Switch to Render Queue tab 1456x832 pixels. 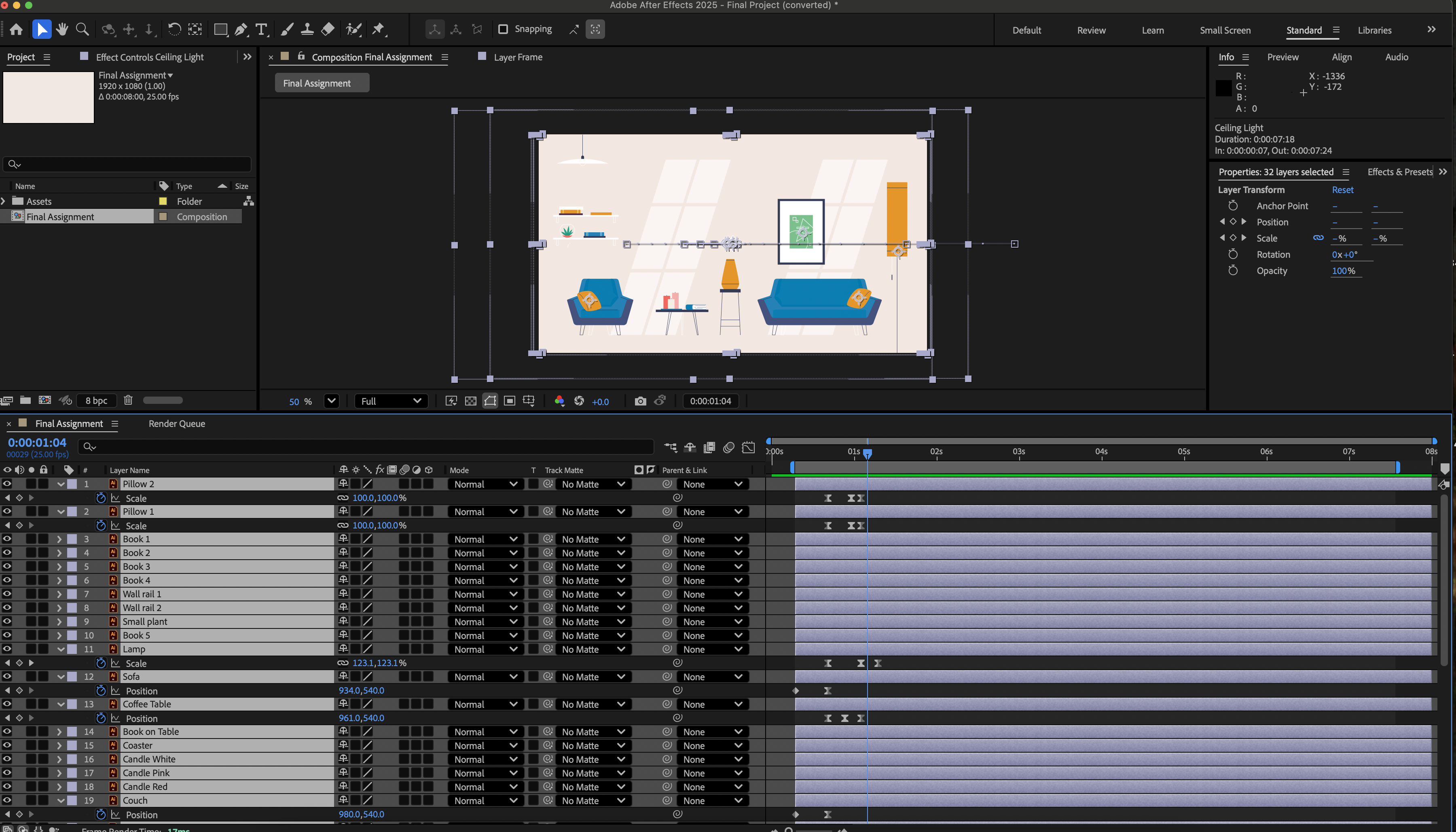click(x=176, y=423)
